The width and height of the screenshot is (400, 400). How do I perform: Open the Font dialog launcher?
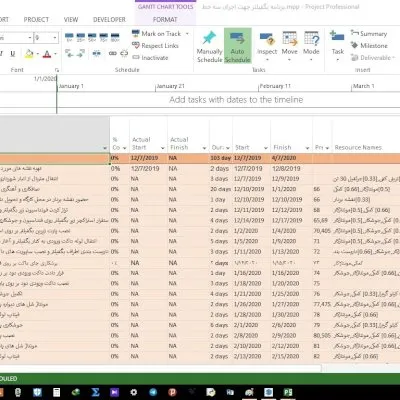(x=57, y=70)
